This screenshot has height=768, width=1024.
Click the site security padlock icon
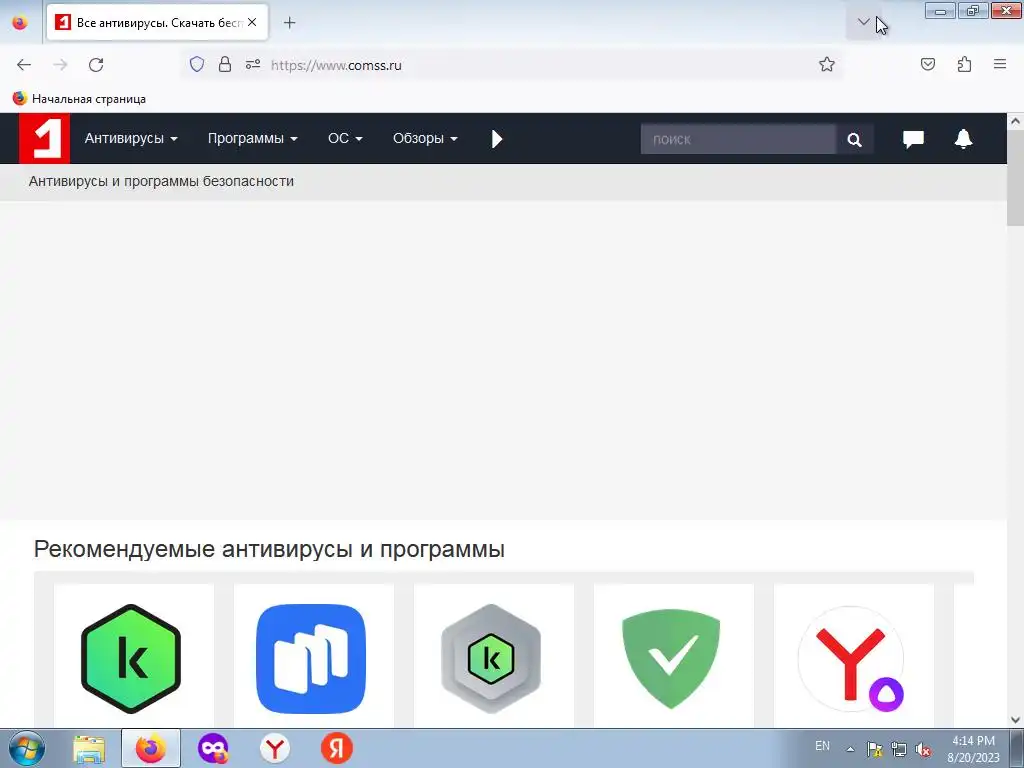(x=225, y=64)
